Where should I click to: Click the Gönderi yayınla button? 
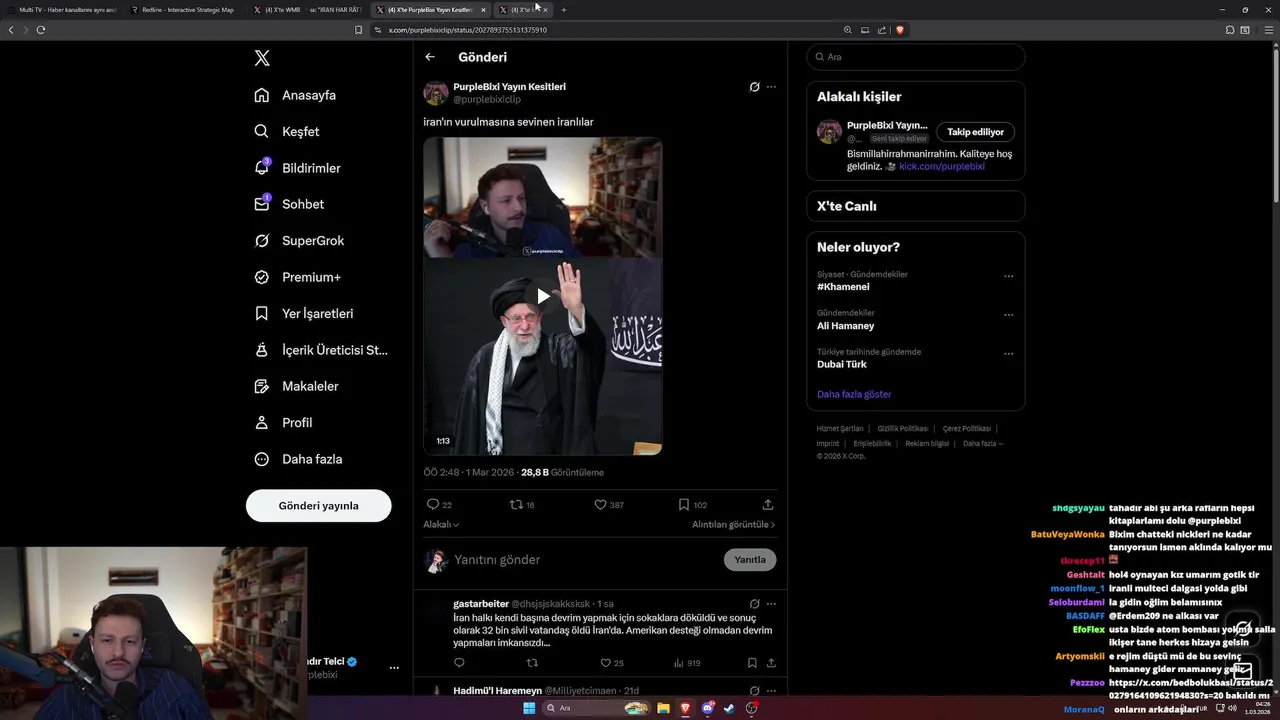(x=318, y=505)
